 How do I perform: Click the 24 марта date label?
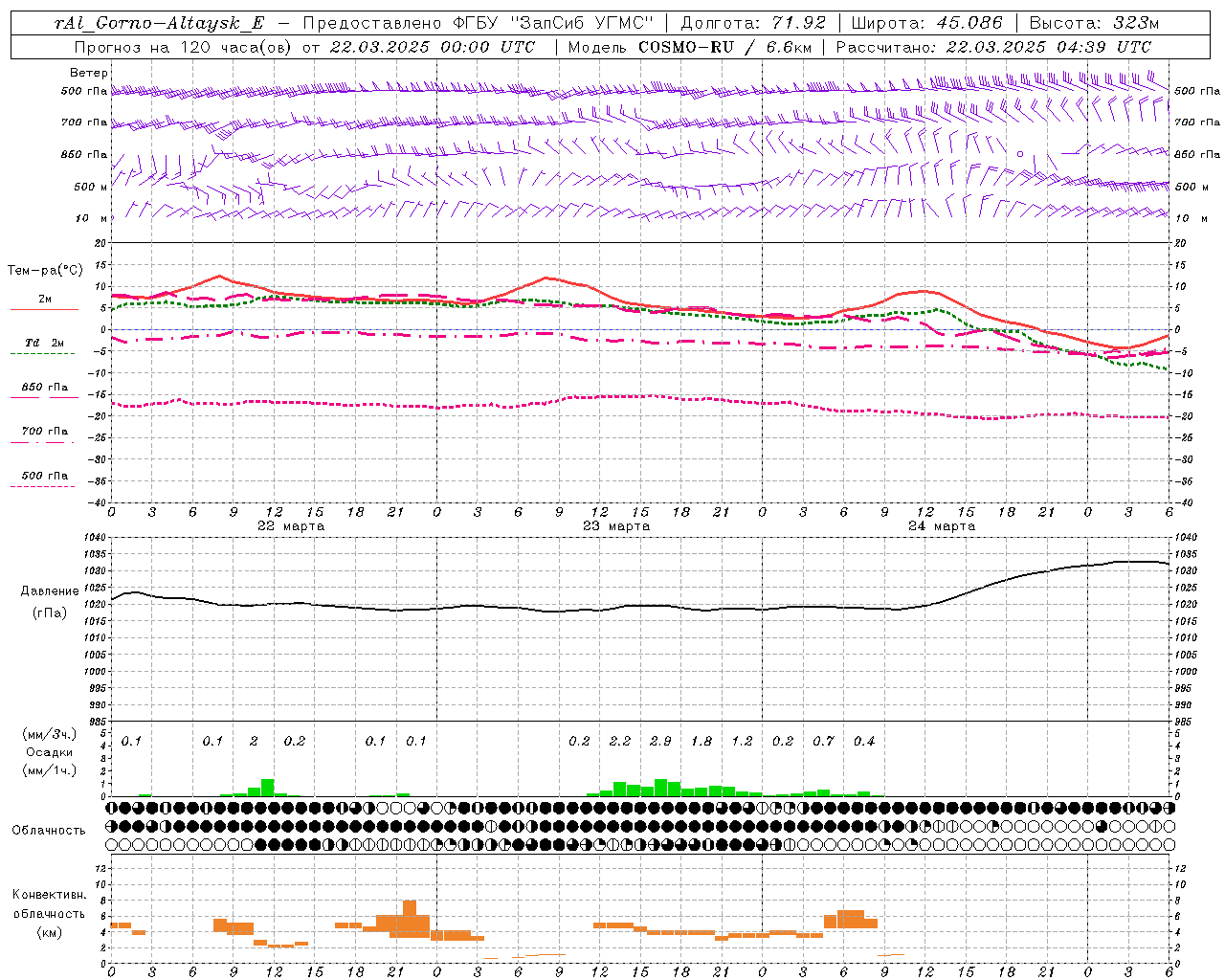pos(942,526)
